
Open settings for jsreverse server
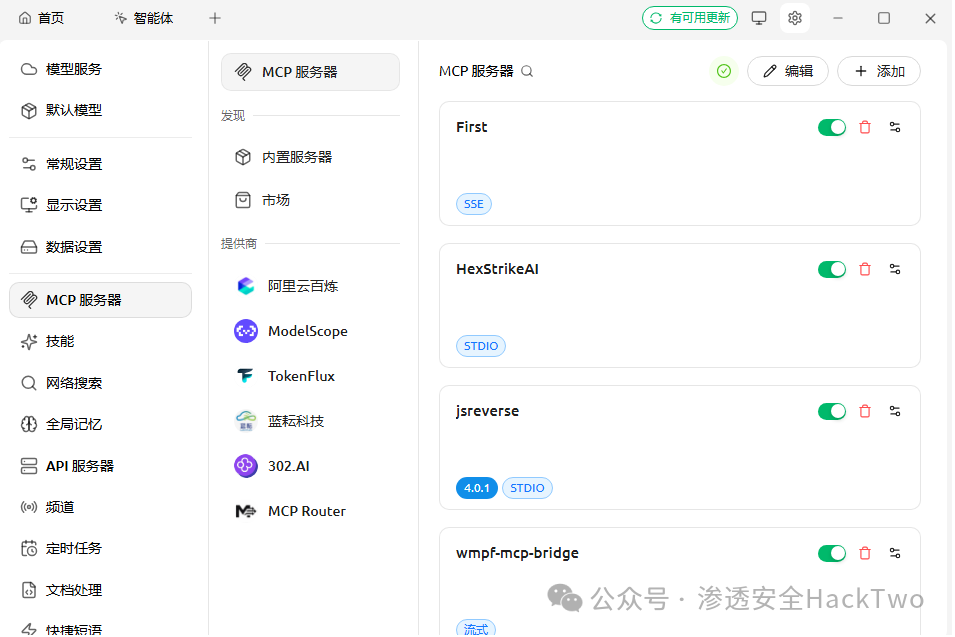pyautogui.click(x=895, y=412)
